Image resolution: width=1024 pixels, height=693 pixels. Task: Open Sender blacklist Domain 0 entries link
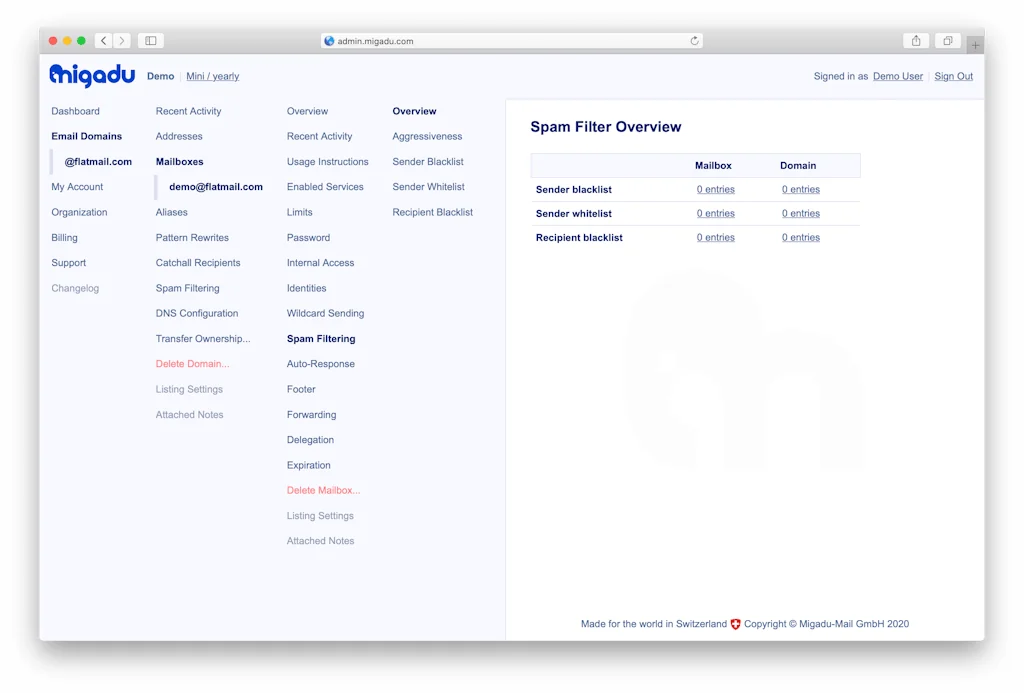click(x=801, y=189)
